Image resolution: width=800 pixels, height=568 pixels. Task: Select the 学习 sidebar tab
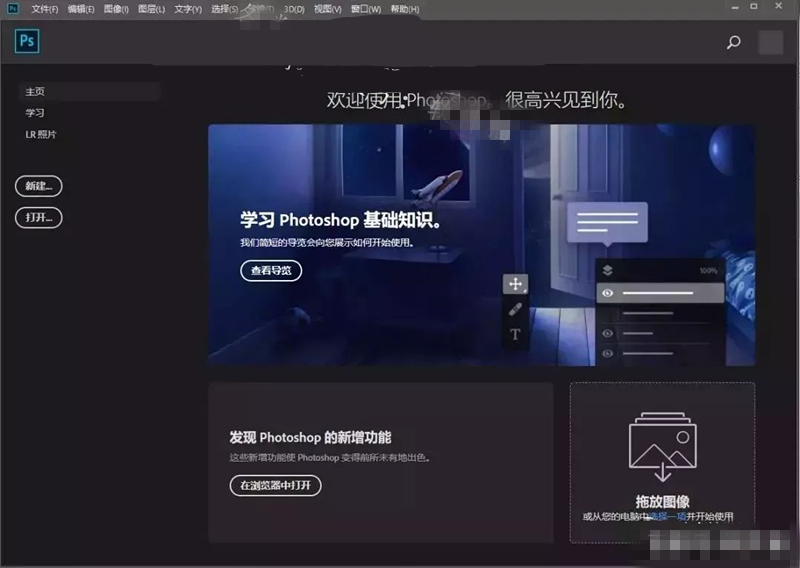pos(35,113)
